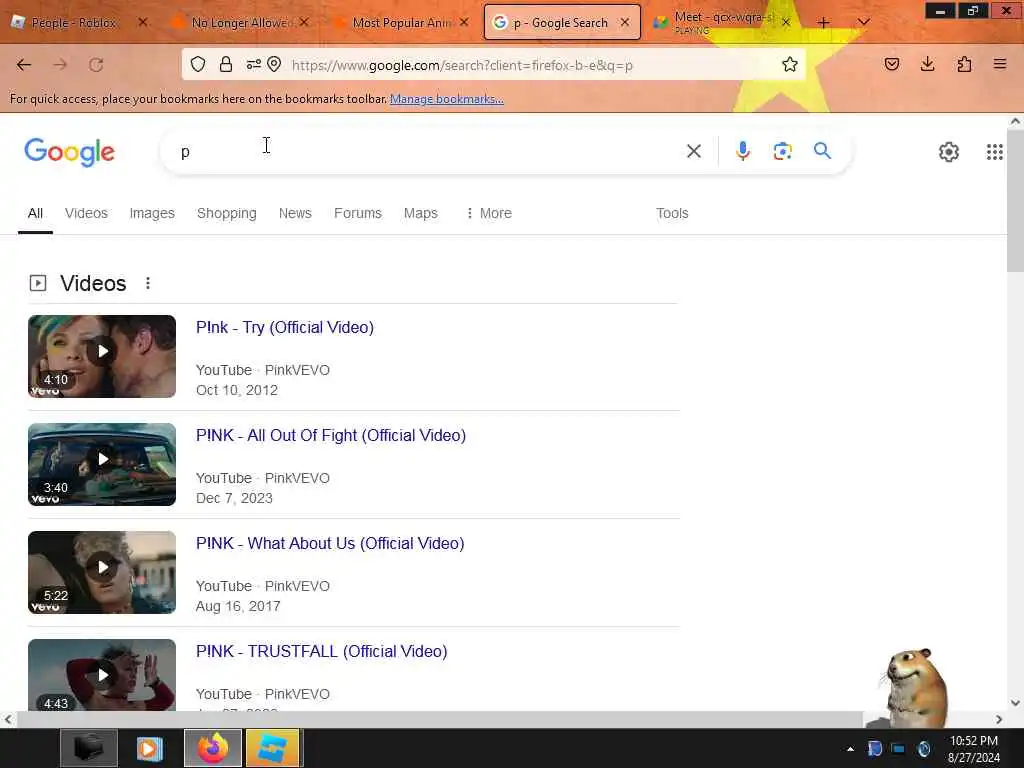The image size is (1024, 768).
Task: Click the horizontal page scrollbar
Action: pyautogui.click(x=440, y=719)
